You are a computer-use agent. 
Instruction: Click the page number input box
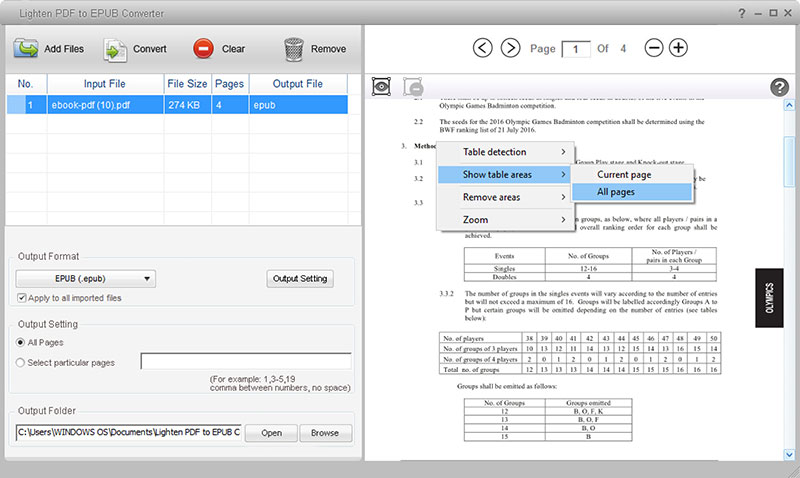(576, 49)
